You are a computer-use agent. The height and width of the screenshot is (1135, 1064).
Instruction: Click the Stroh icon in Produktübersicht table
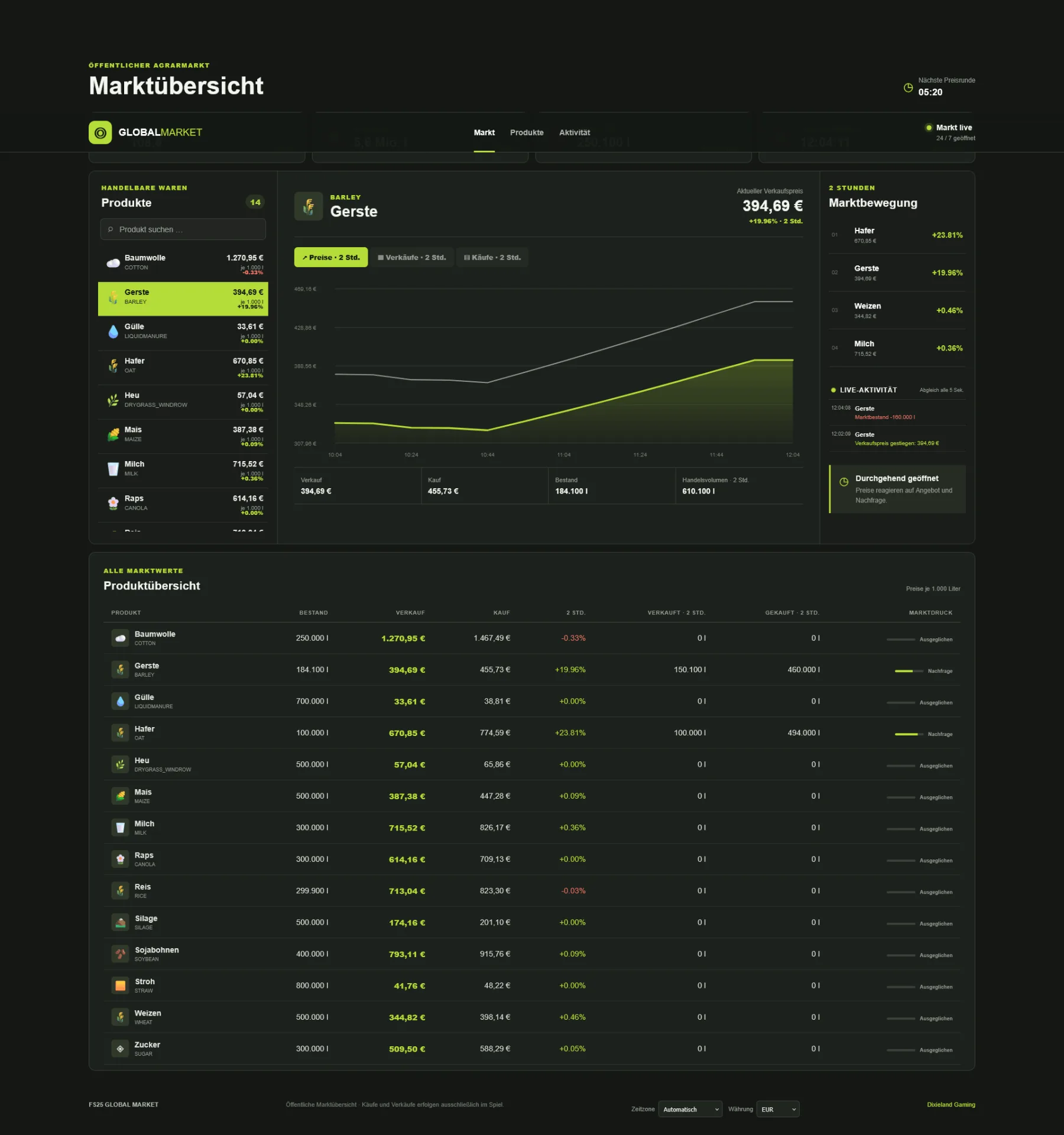[121, 985]
